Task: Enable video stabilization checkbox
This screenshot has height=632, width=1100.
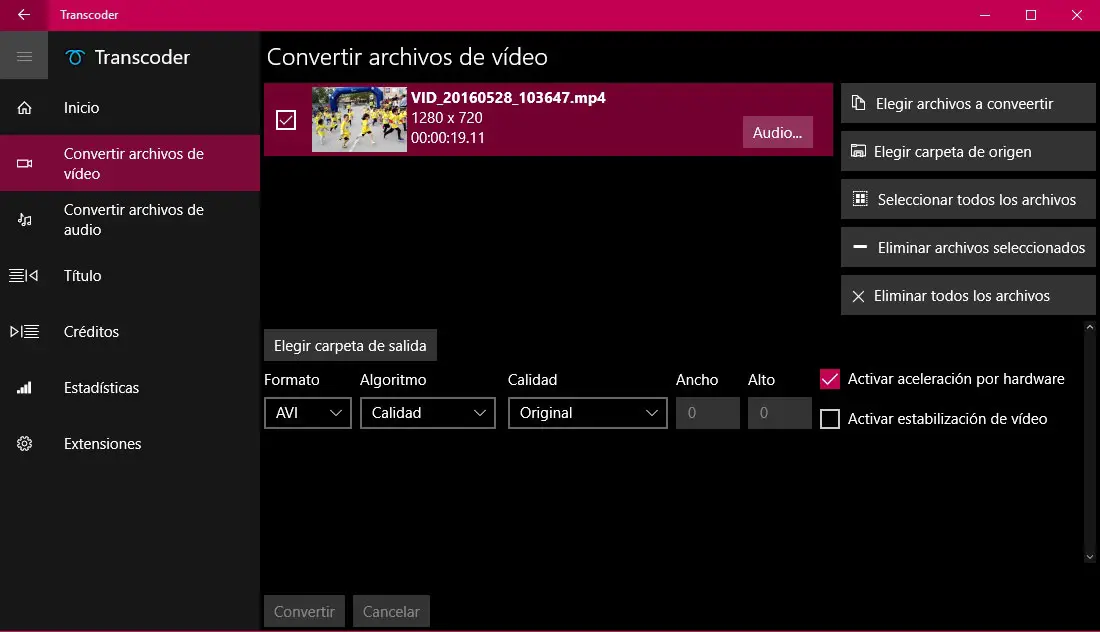Action: click(829, 419)
